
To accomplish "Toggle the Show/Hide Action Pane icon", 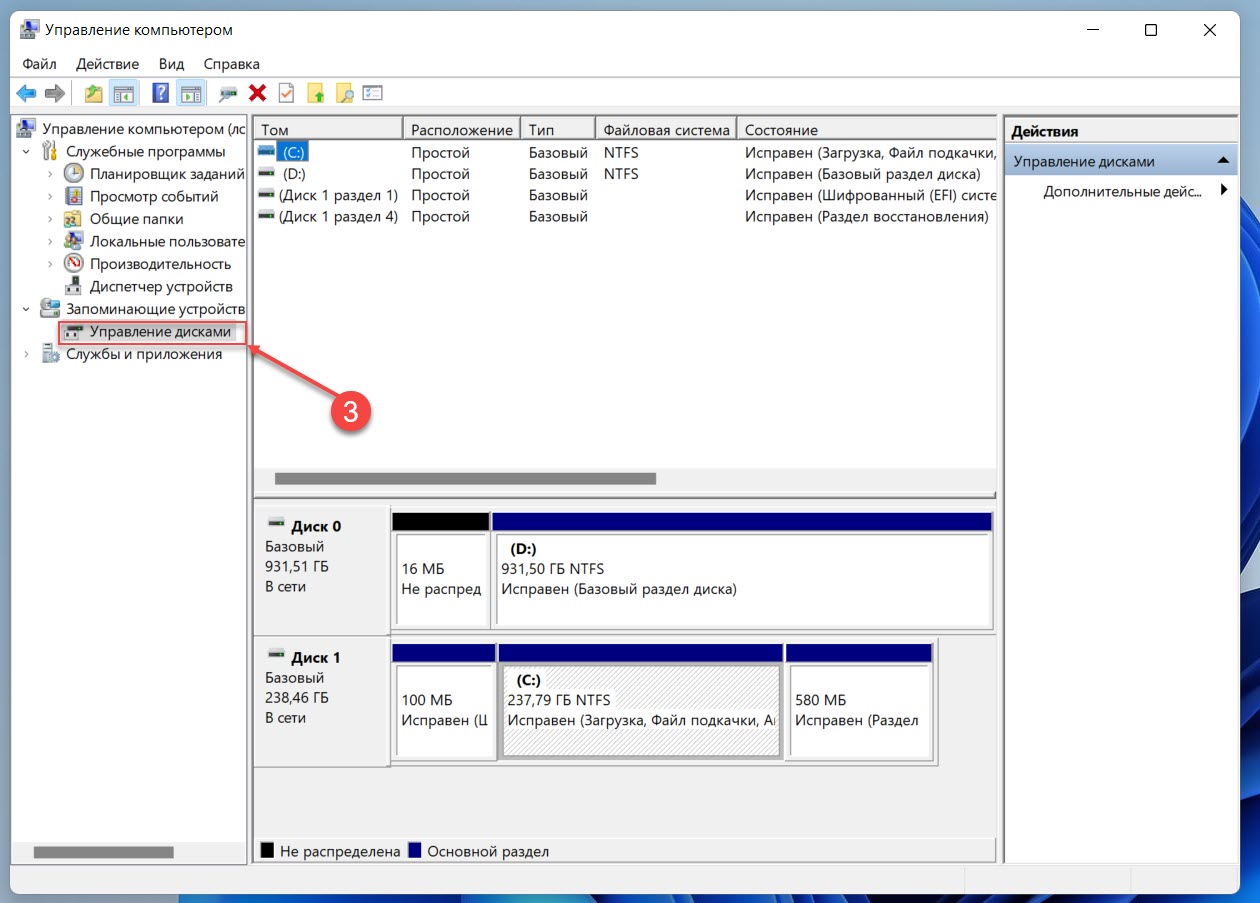I will (x=191, y=93).
